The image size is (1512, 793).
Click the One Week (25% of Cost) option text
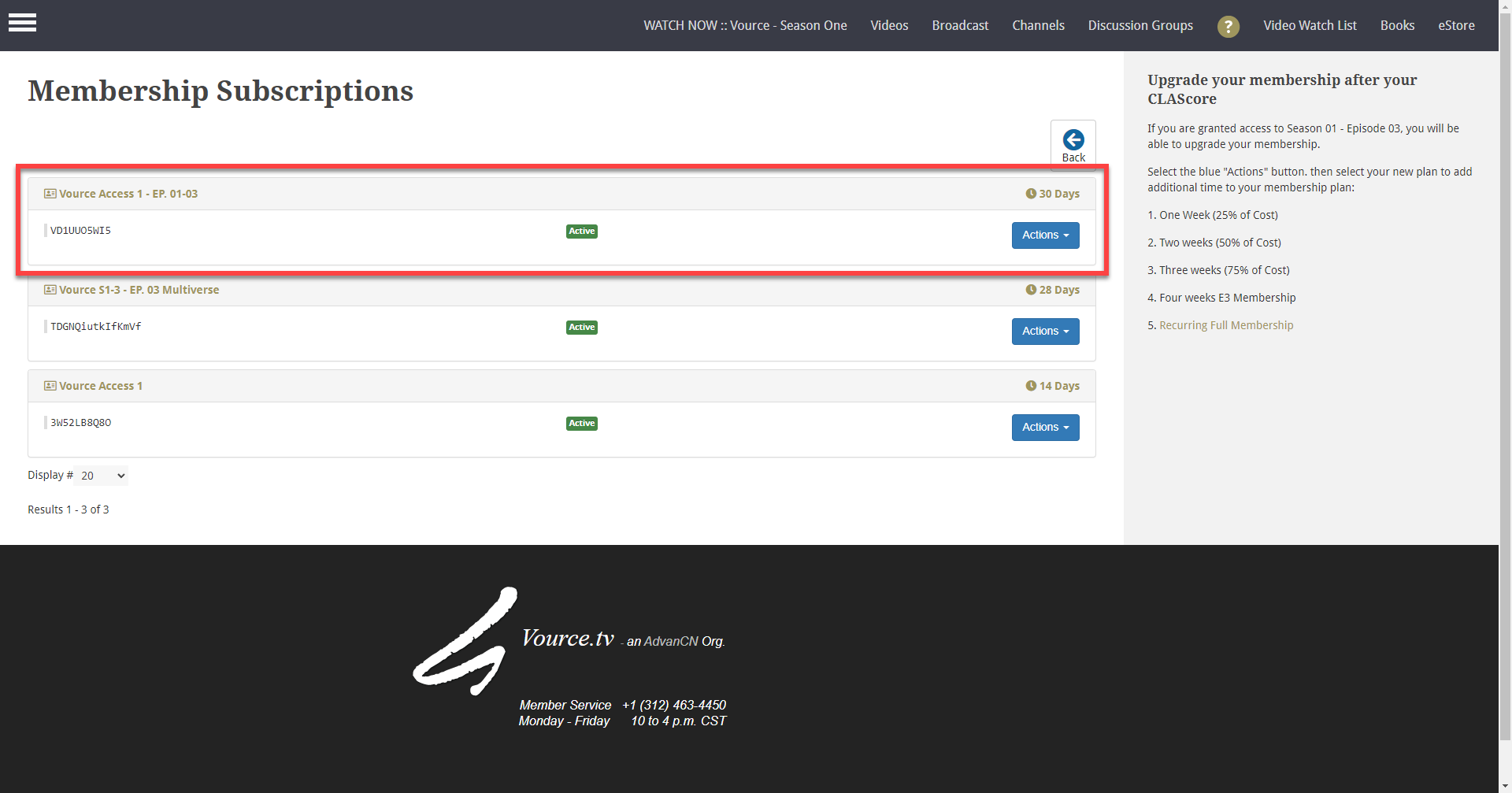tap(1218, 215)
